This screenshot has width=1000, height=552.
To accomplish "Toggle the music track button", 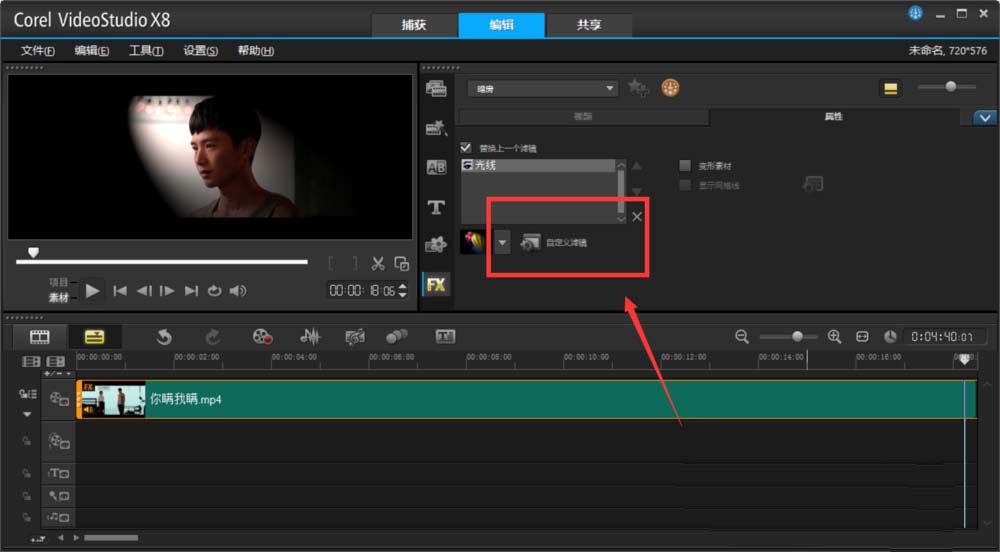I will [59, 517].
